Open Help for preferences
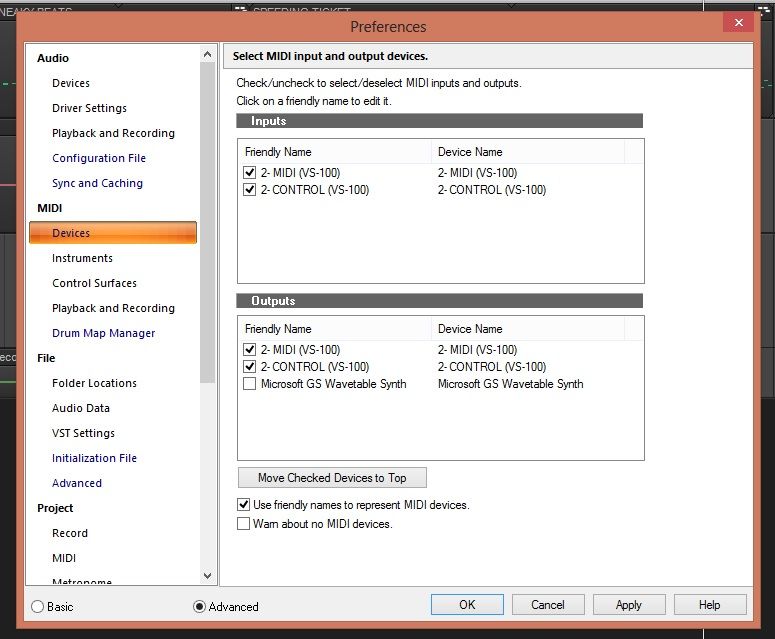The height and width of the screenshot is (639, 775). pos(709,605)
